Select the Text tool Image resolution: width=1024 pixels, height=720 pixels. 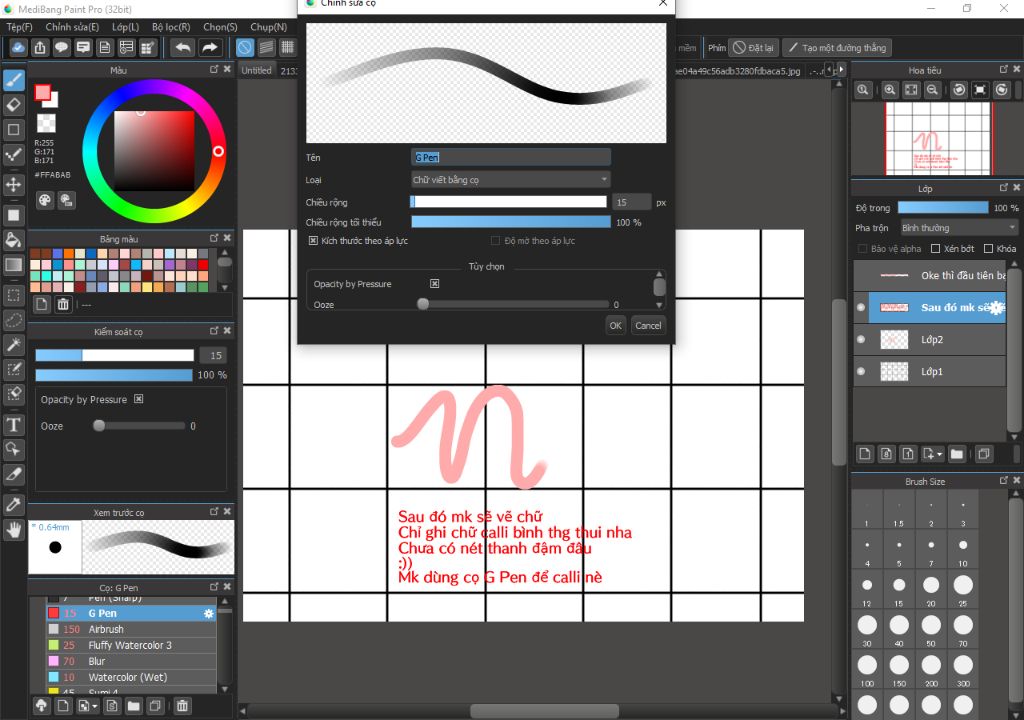click(14, 425)
